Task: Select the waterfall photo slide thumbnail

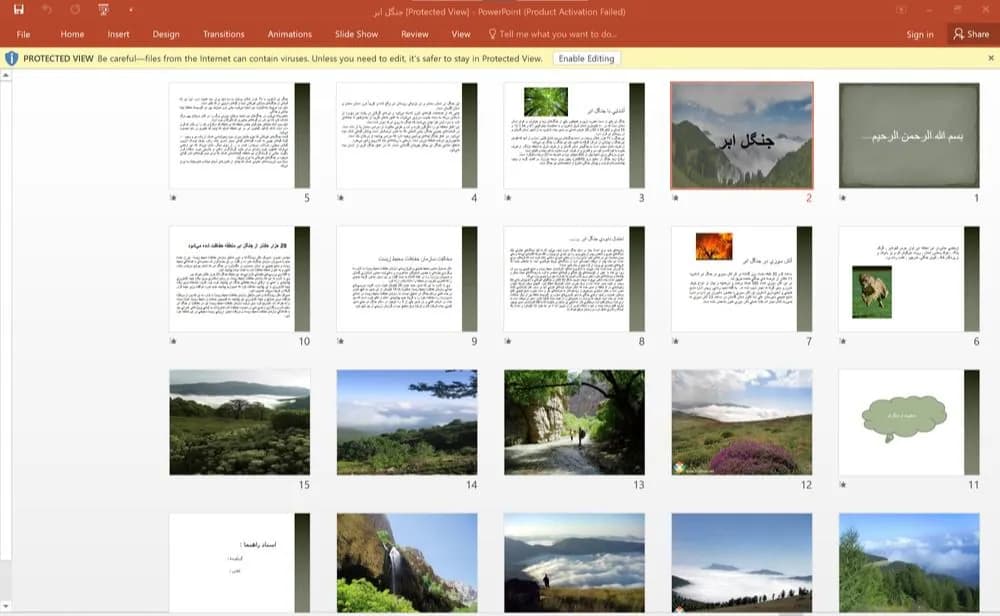Action: pos(407,563)
